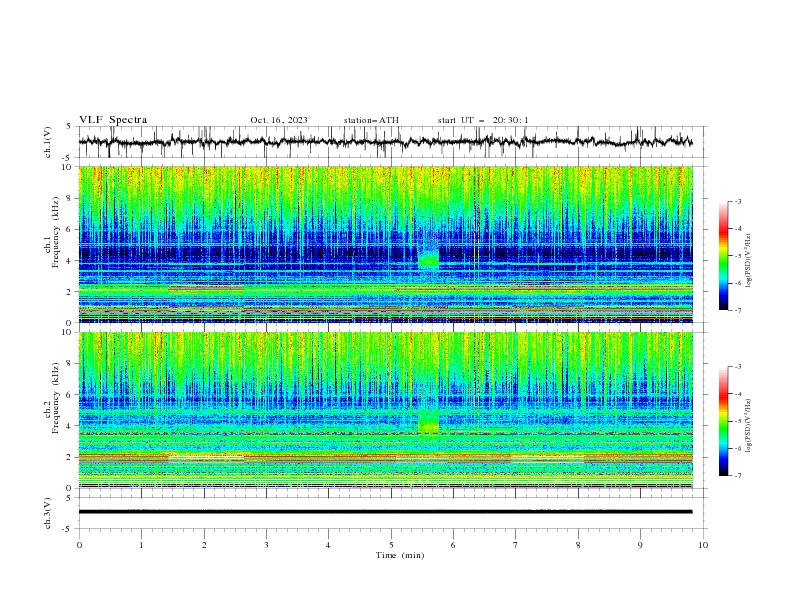This screenshot has width=792, height=612.
Task: Click the ch.1(V) waveform trace at top
Action: [x=385, y=142]
